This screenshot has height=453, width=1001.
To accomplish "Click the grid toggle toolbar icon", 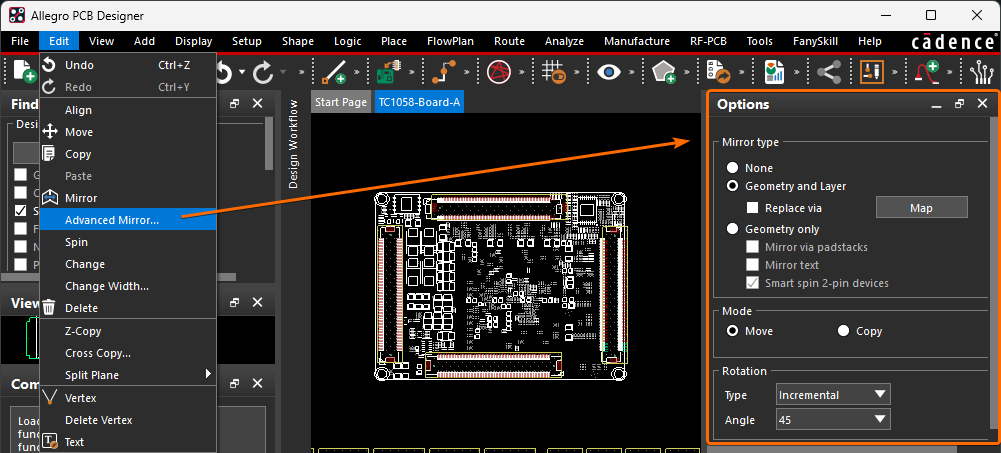I will point(553,72).
